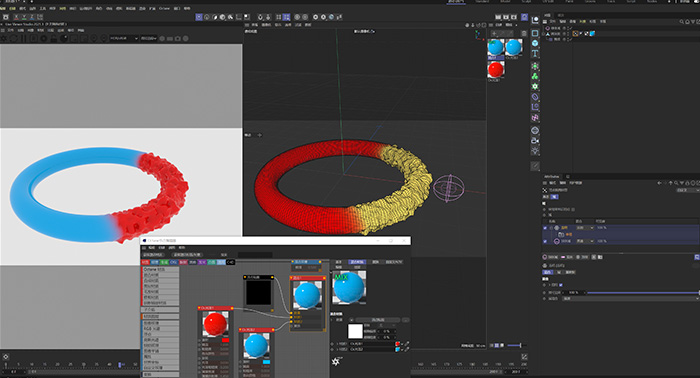Viewport: 700px width, 378px height.
Task: Toggle the Y axis lock in top toolbar
Action: click(25, 17)
